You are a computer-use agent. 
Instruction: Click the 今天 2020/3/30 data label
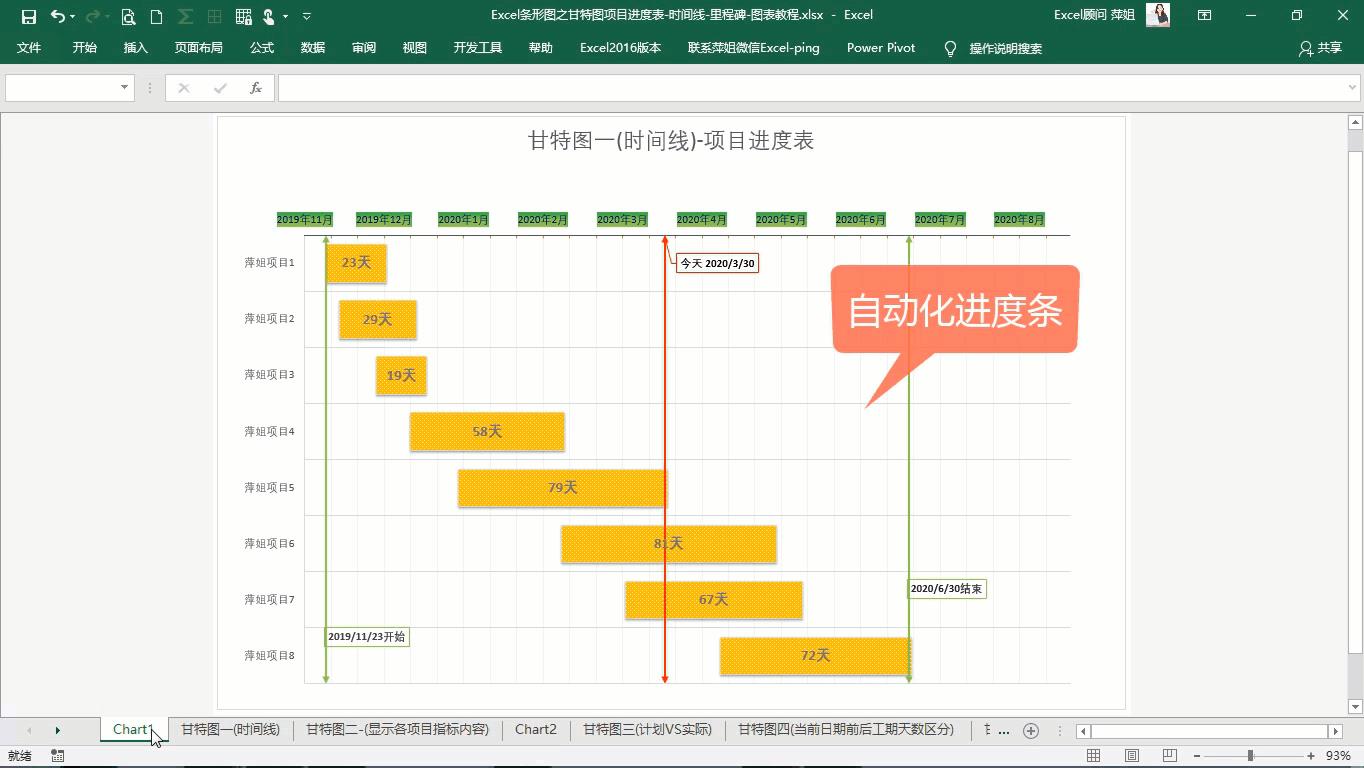(x=717, y=263)
